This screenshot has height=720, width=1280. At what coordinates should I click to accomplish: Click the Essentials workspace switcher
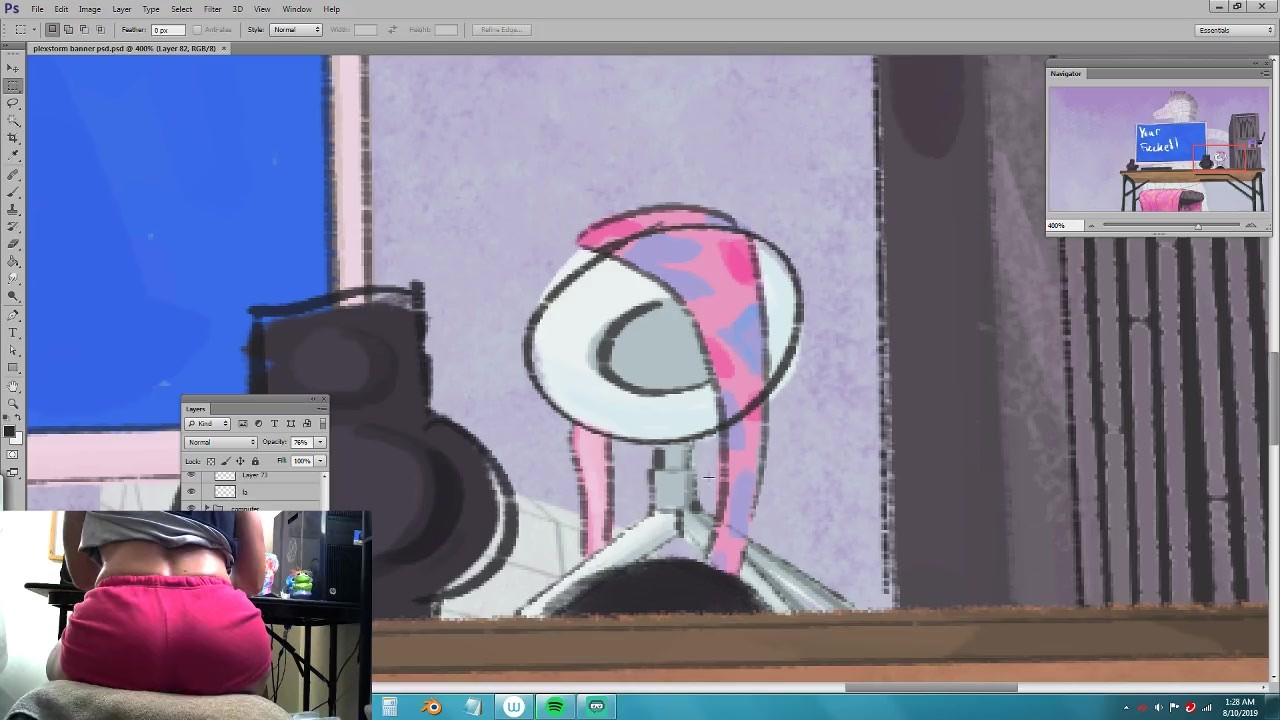(x=1235, y=30)
